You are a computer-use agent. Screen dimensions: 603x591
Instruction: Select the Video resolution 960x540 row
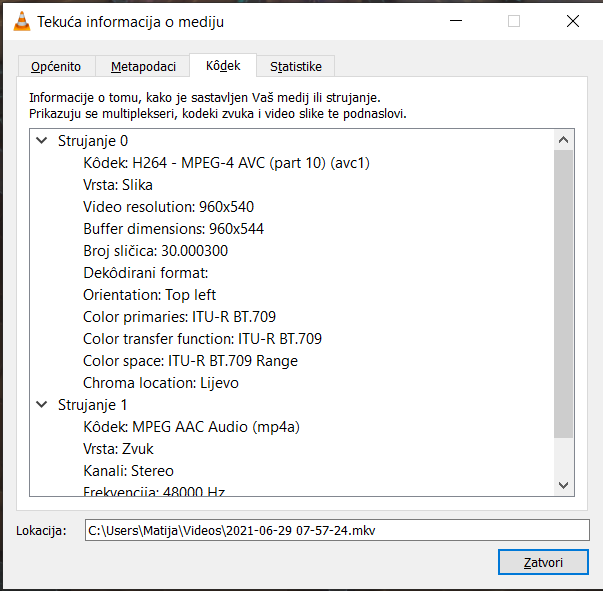click(x=168, y=207)
